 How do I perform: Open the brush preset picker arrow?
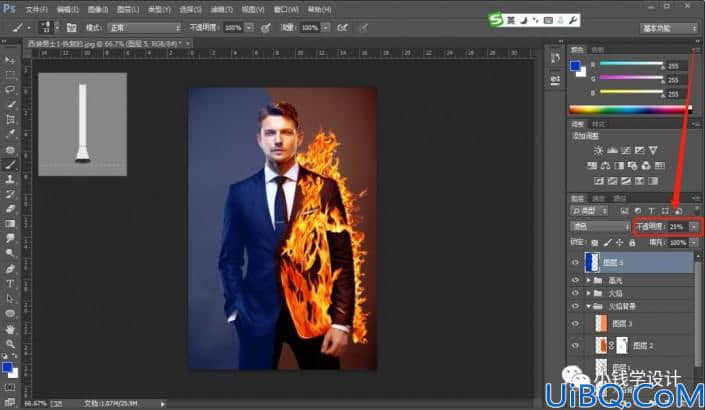(57, 28)
